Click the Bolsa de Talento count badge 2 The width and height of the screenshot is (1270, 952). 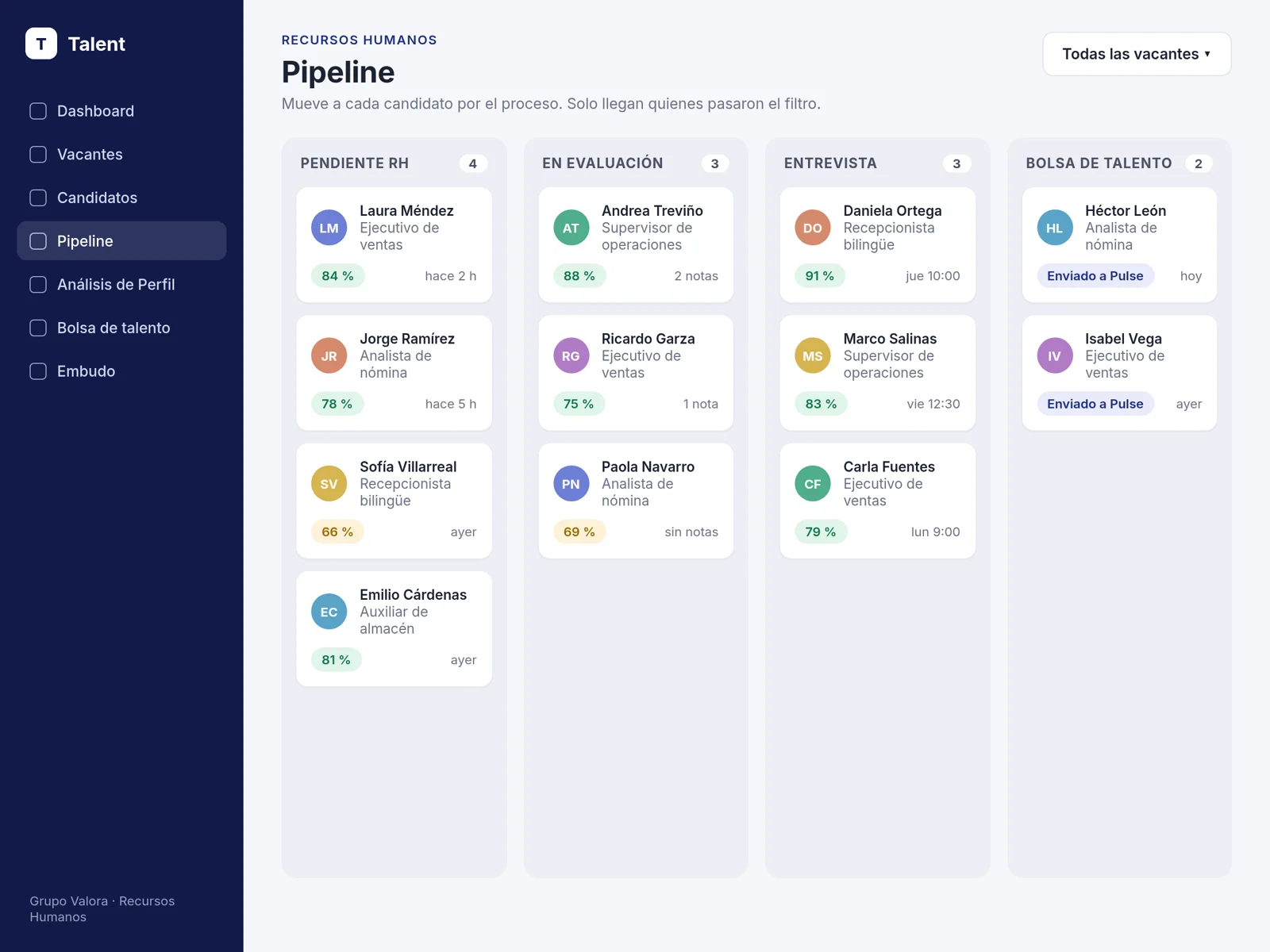[x=1199, y=163]
